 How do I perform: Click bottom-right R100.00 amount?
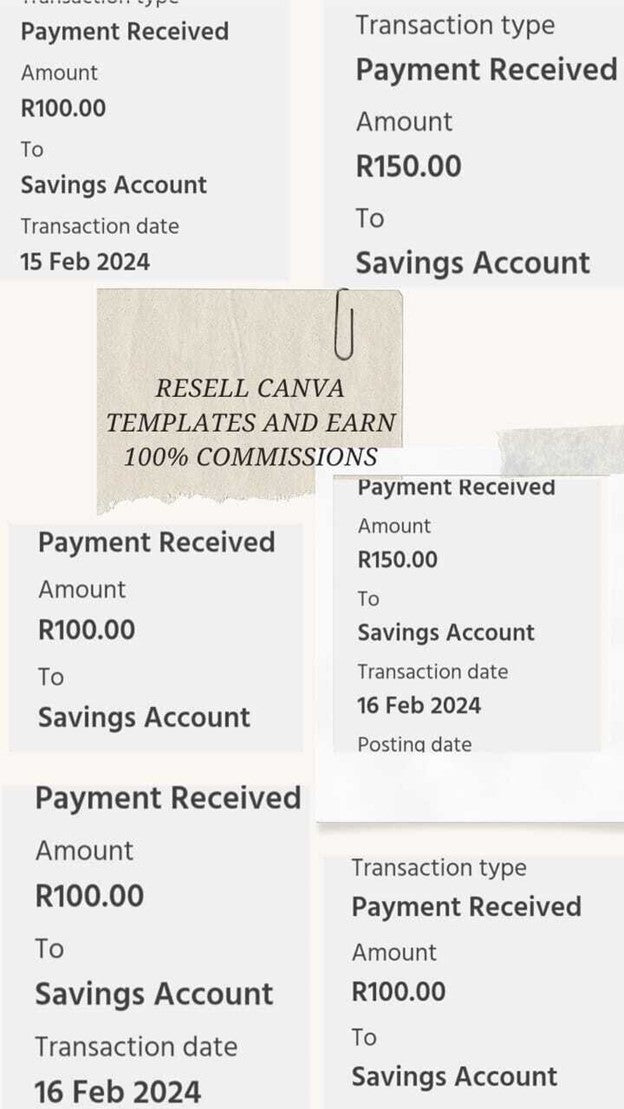(398, 992)
